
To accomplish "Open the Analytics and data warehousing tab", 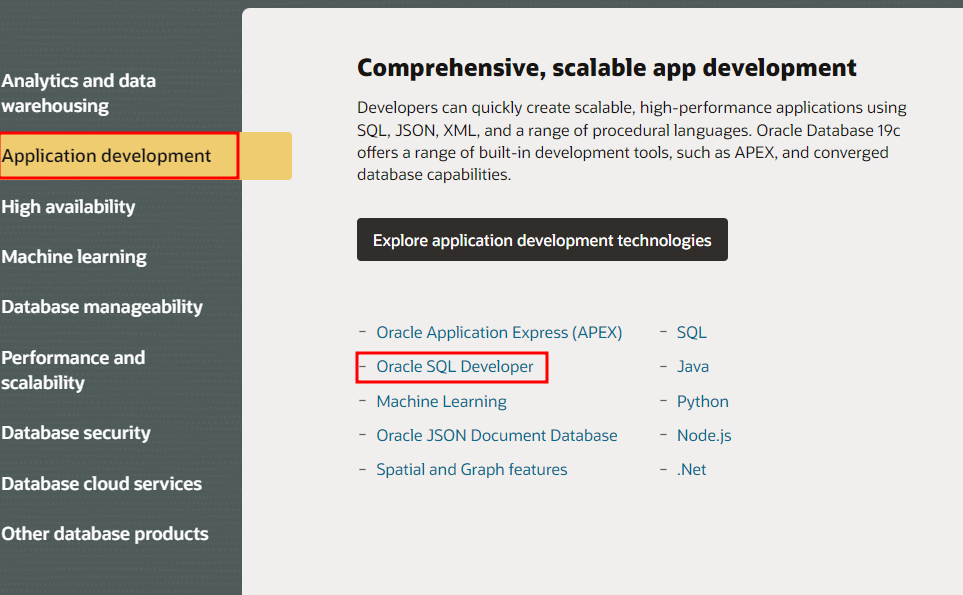I will coord(79,93).
